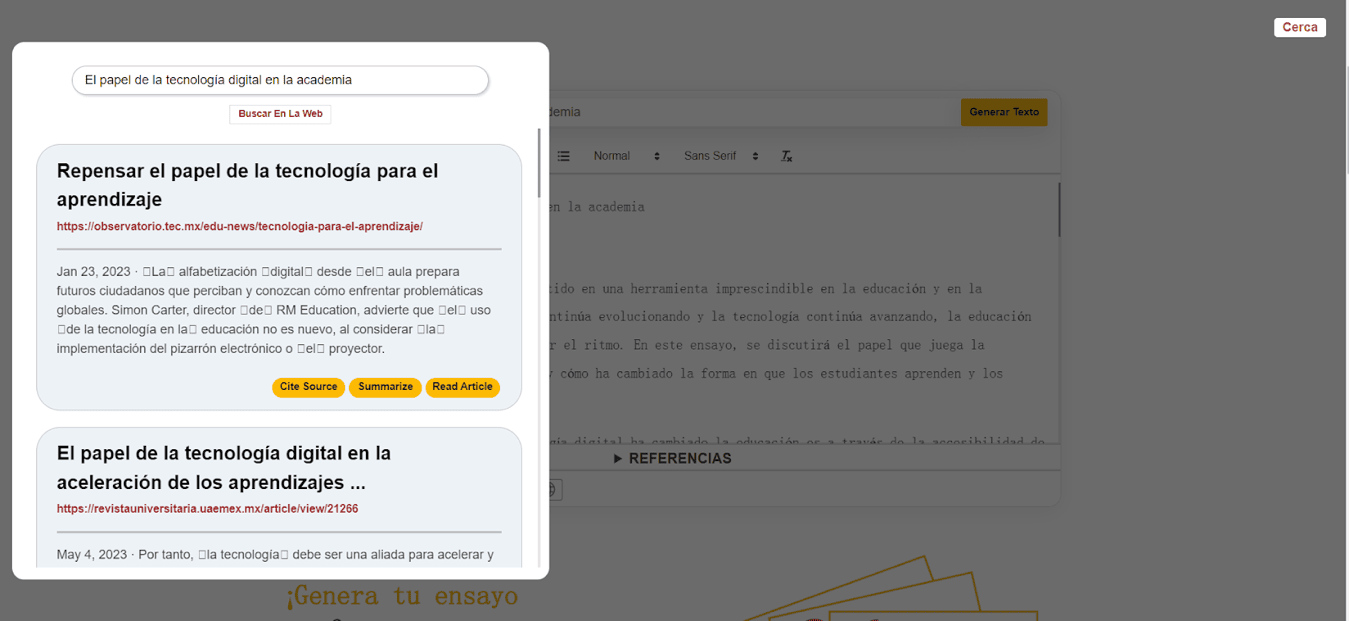
Task: Click the clear formatting (Tx) icon
Action: [x=786, y=157]
